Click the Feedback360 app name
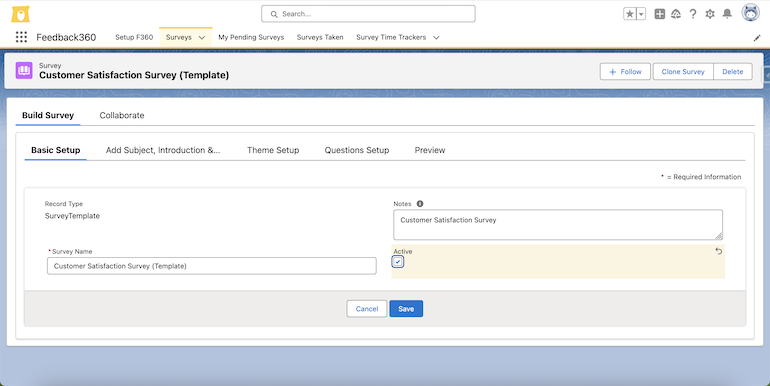 pos(66,37)
